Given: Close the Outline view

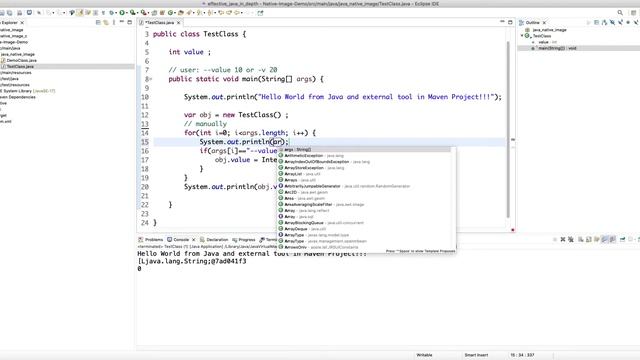Looking at the screenshot, I should click(544, 22).
